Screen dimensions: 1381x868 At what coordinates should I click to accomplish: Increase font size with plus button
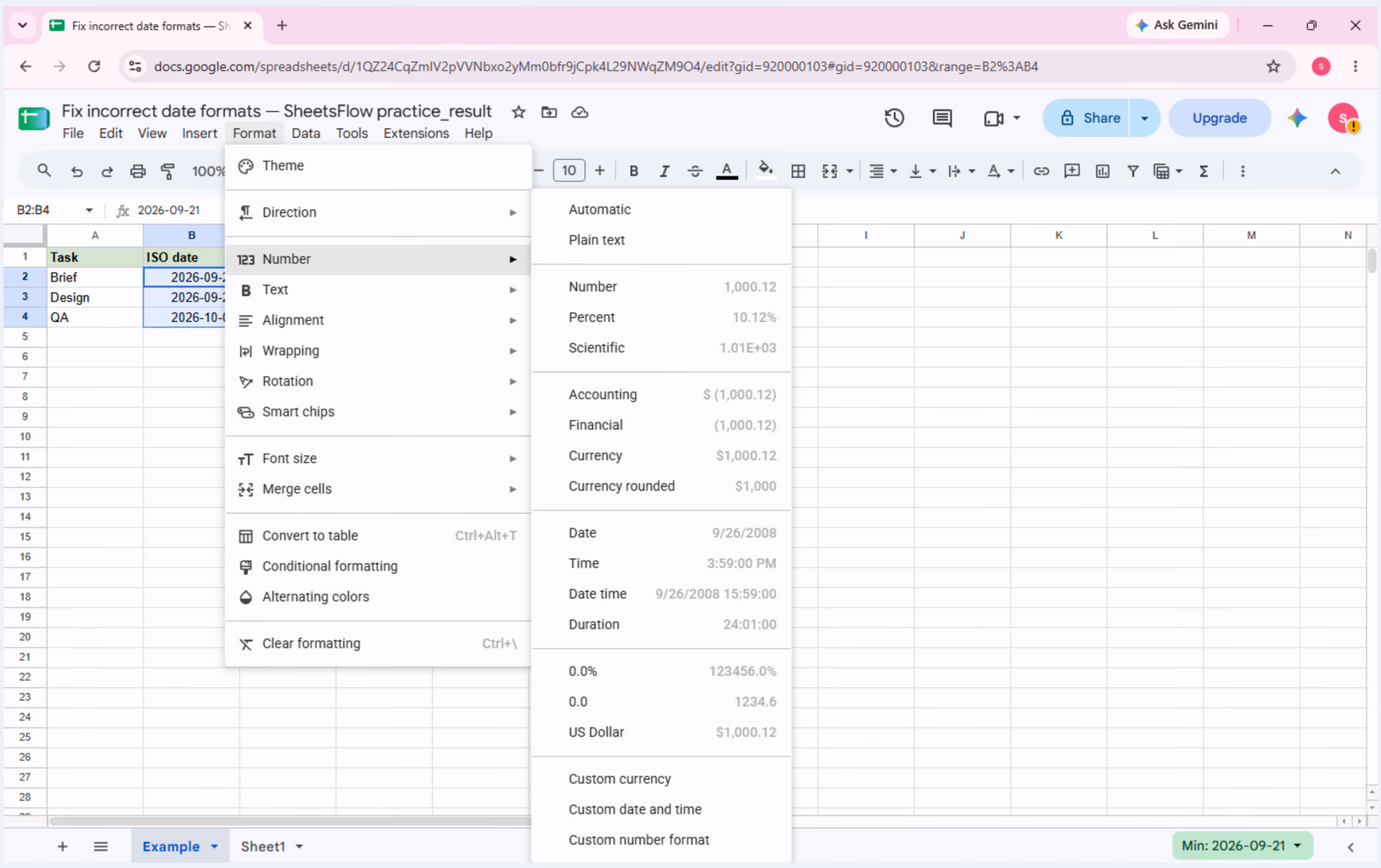600,170
